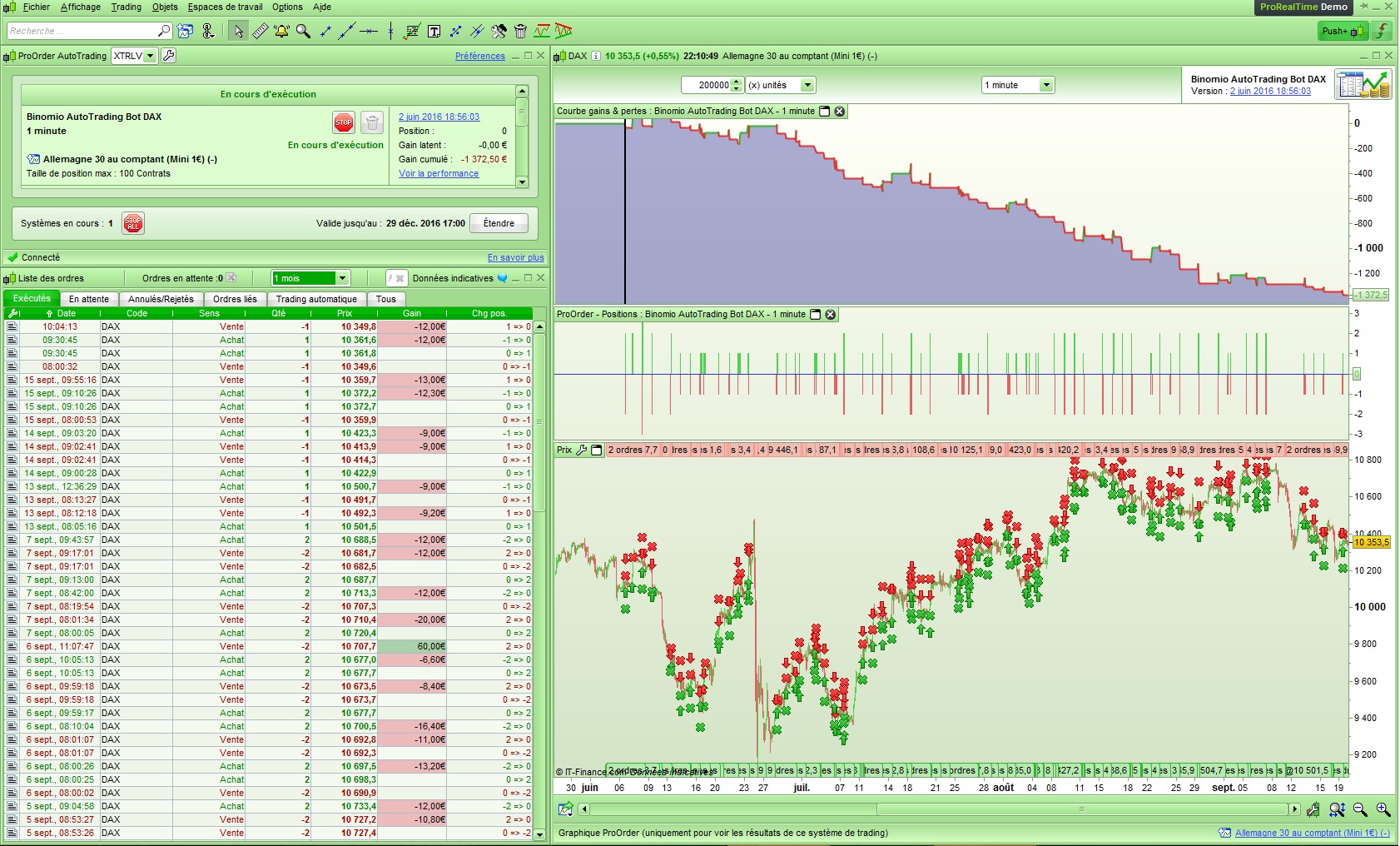Switch to the Annulés/Rejetés tab
Image resolution: width=1400 pixels, height=846 pixels.
(x=161, y=299)
